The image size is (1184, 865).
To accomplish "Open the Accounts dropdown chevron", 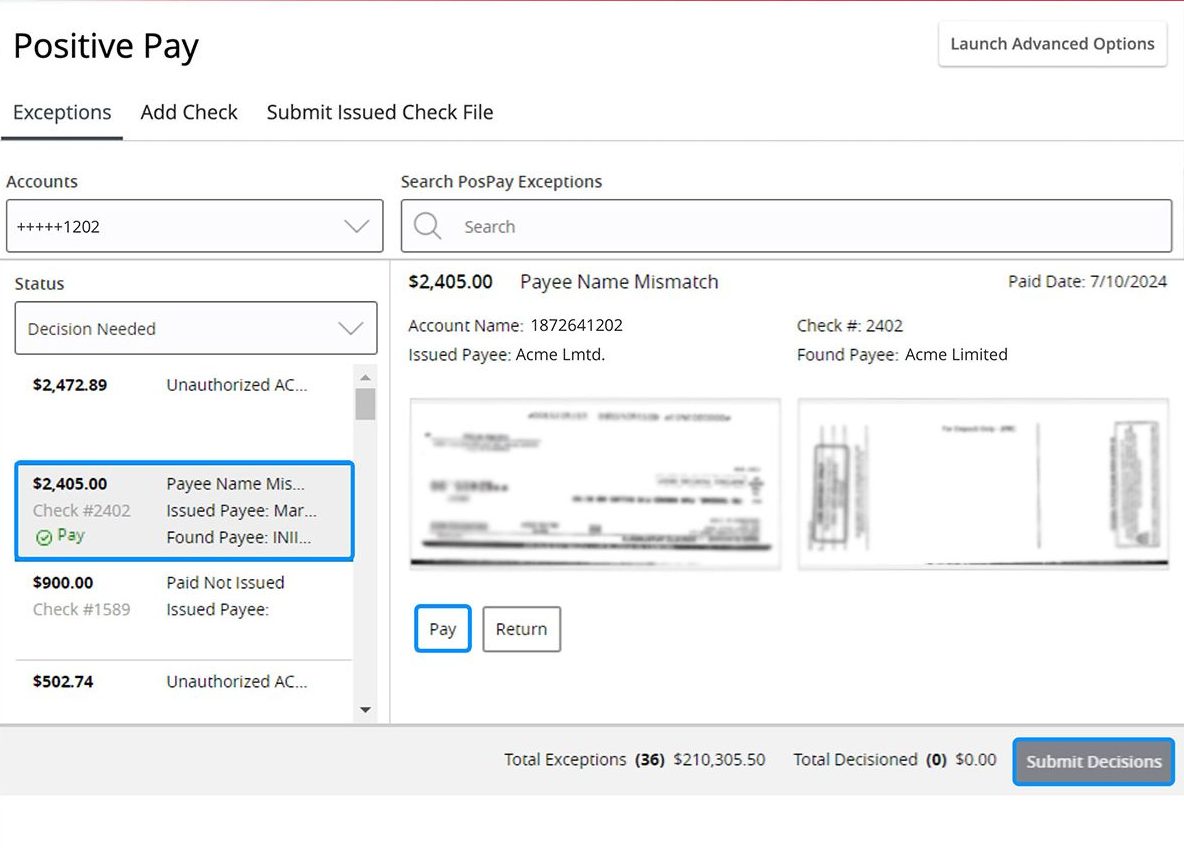I will point(356,226).
